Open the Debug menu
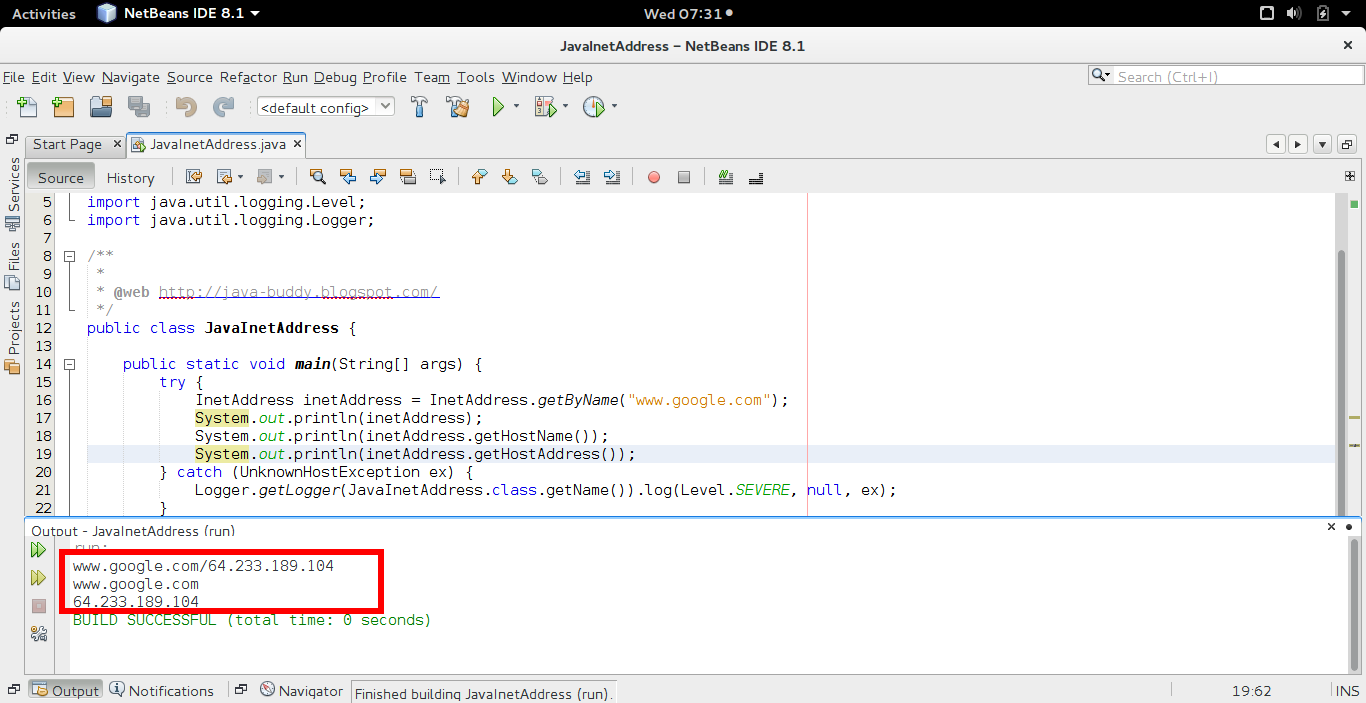The image size is (1366, 703). tap(335, 77)
